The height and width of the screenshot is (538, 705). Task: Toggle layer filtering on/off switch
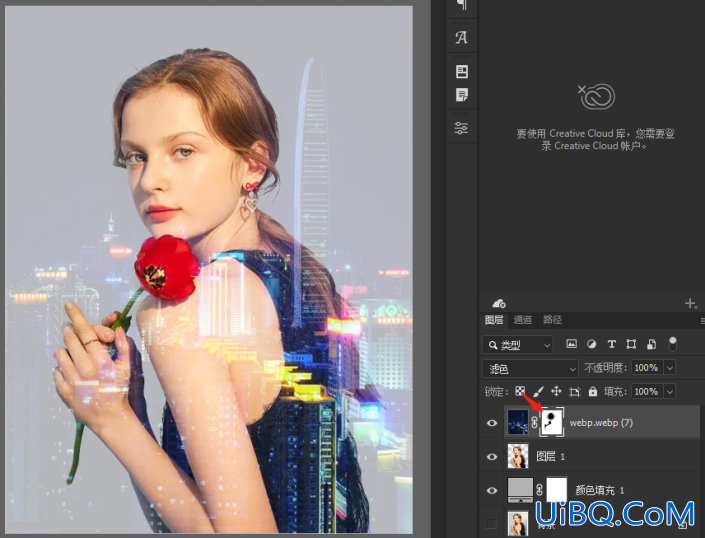[x=673, y=344]
